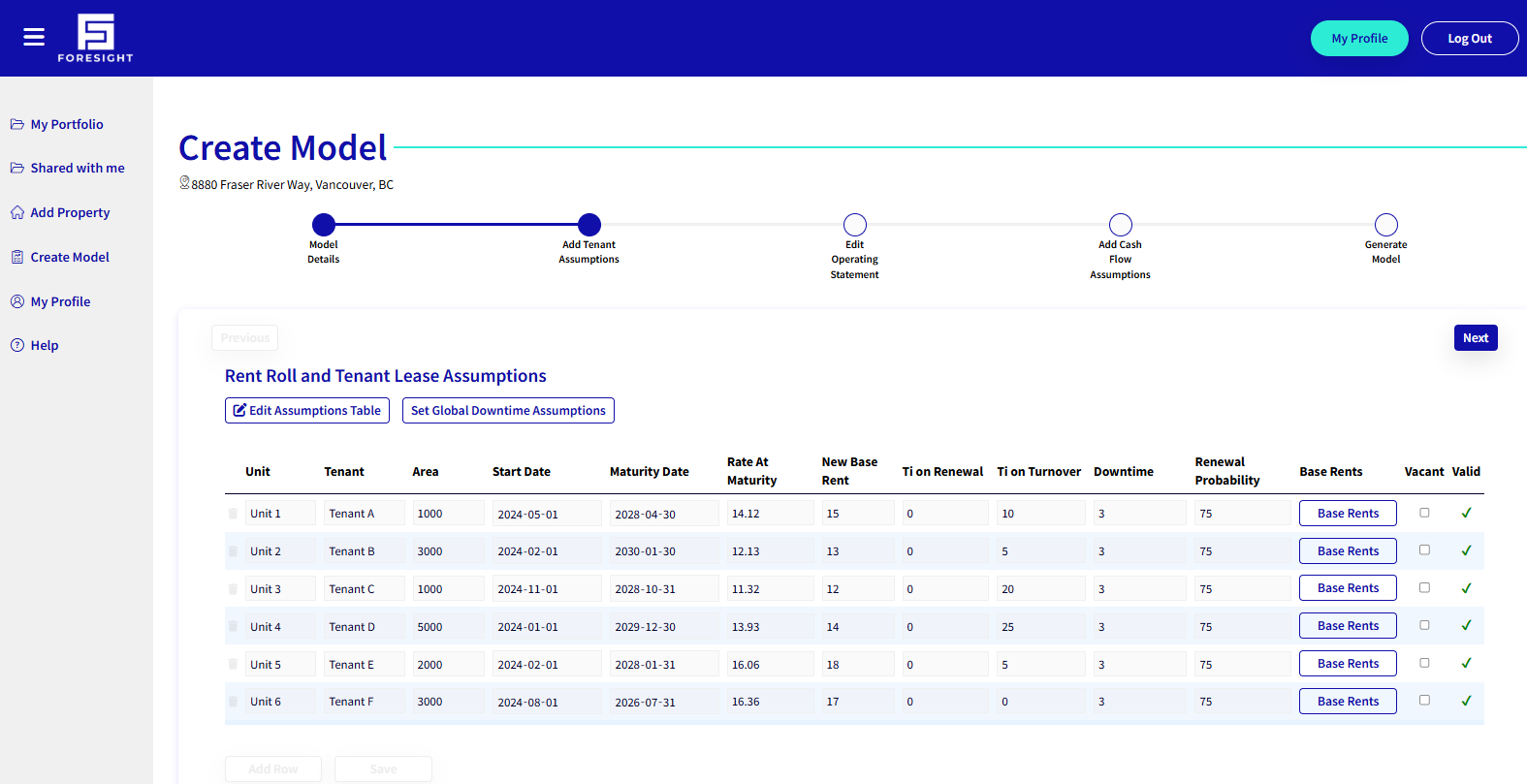Click the Add Property house icon
Image resolution: width=1527 pixels, height=784 pixels.
pos(17,212)
